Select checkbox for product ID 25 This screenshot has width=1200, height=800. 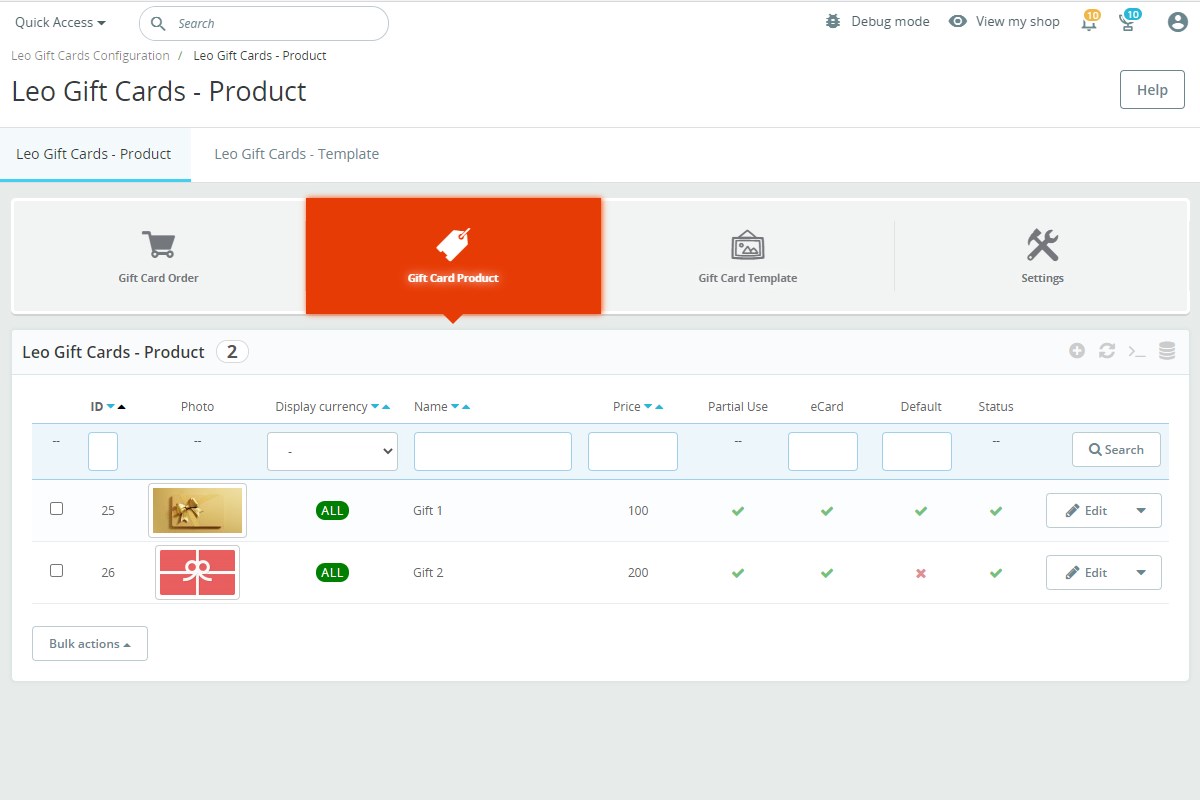tap(56, 509)
